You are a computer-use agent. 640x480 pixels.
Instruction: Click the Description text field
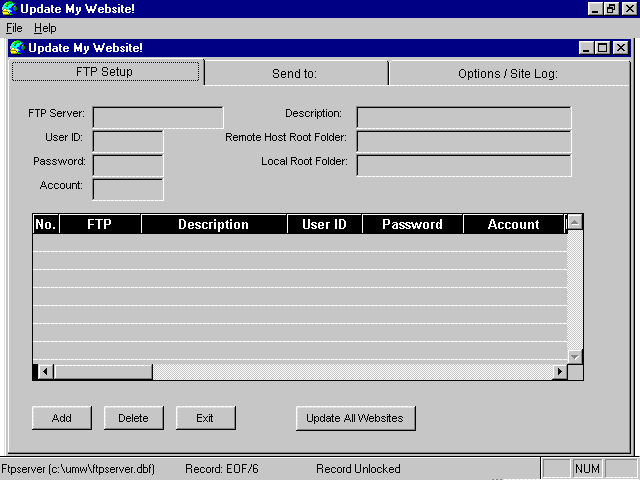(464, 117)
